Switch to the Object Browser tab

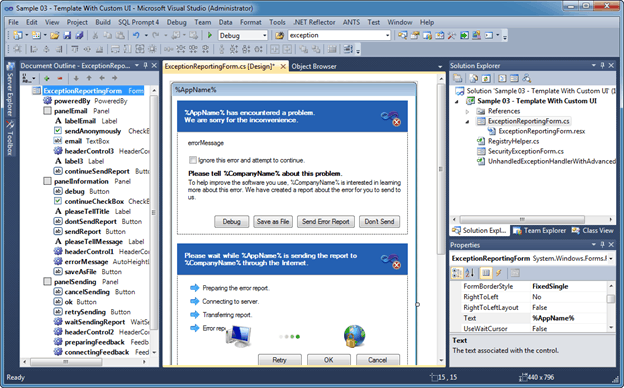[314, 66]
